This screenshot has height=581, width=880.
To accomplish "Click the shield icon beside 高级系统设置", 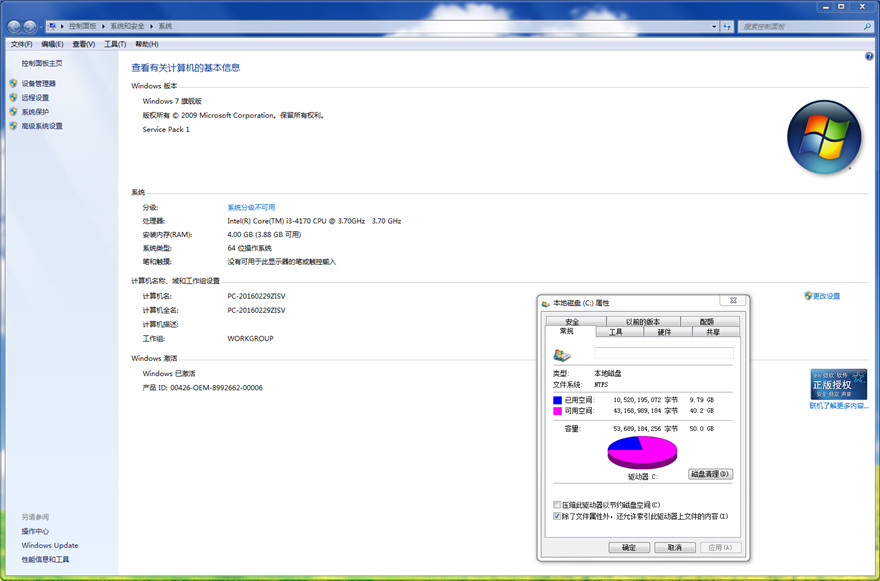I will point(13,126).
